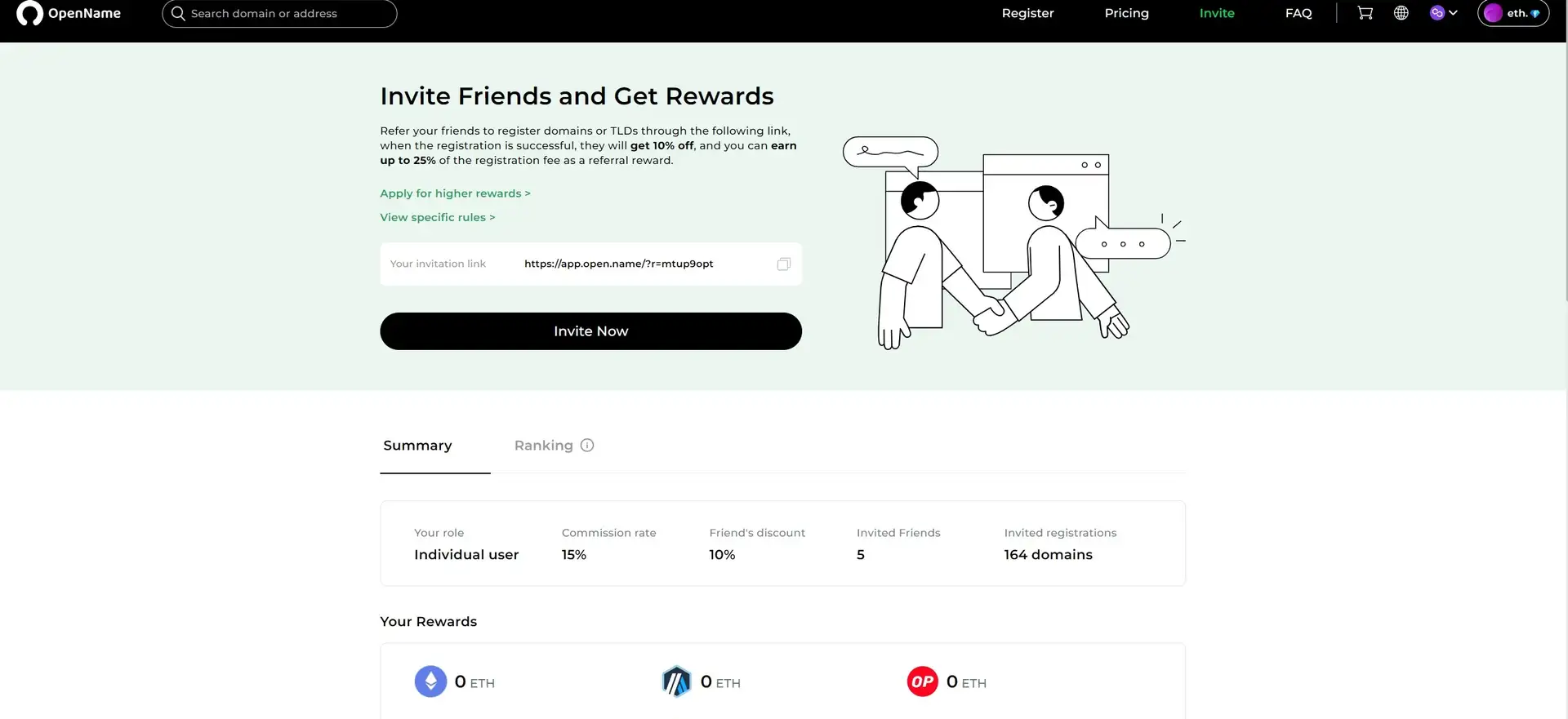Click the Optimism rewards icon
Viewport: 1568px width, 719px height.
[922, 681]
